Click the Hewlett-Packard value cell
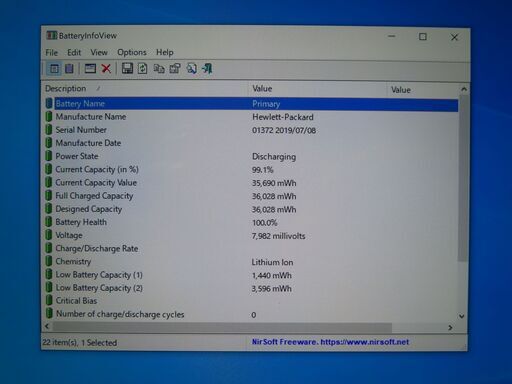This screenshot has height=384, width=512. click(283, 117)
